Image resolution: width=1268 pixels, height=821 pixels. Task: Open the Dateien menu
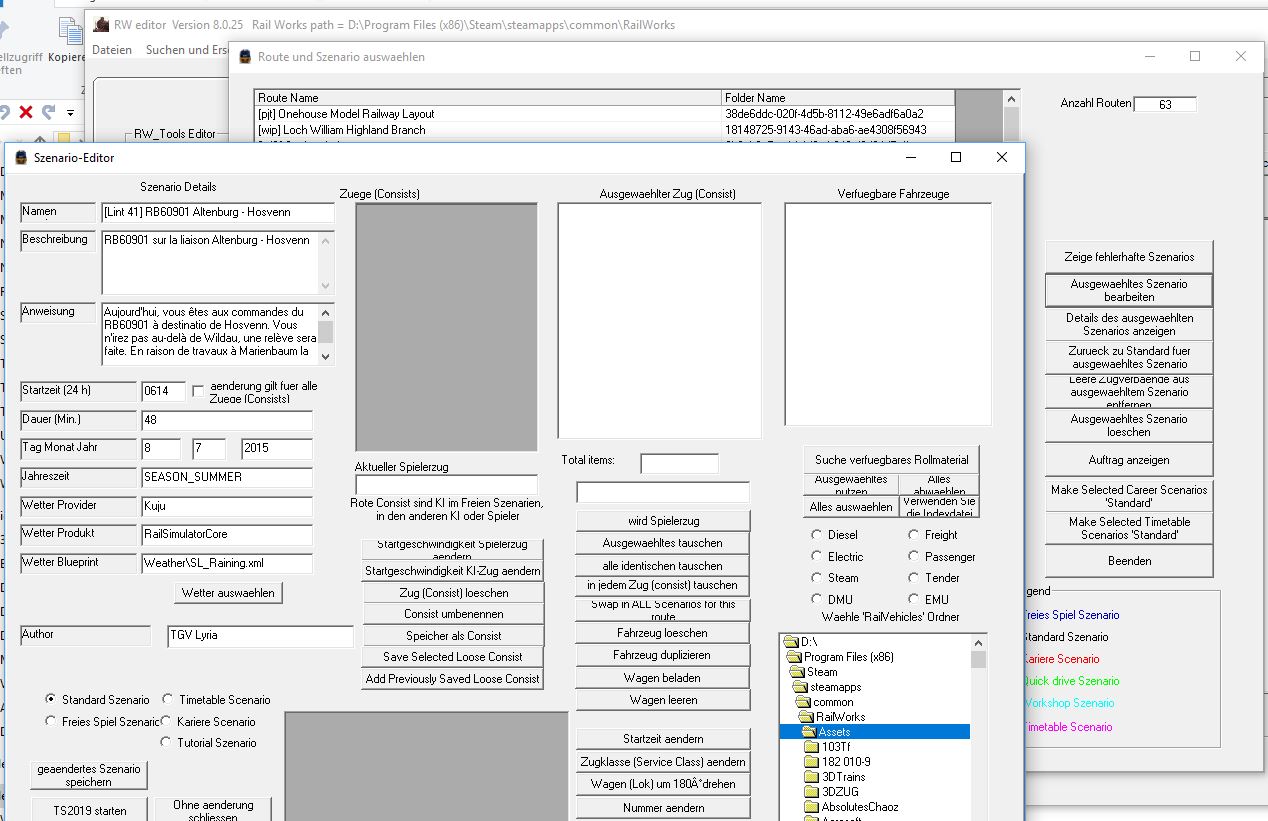112,50
